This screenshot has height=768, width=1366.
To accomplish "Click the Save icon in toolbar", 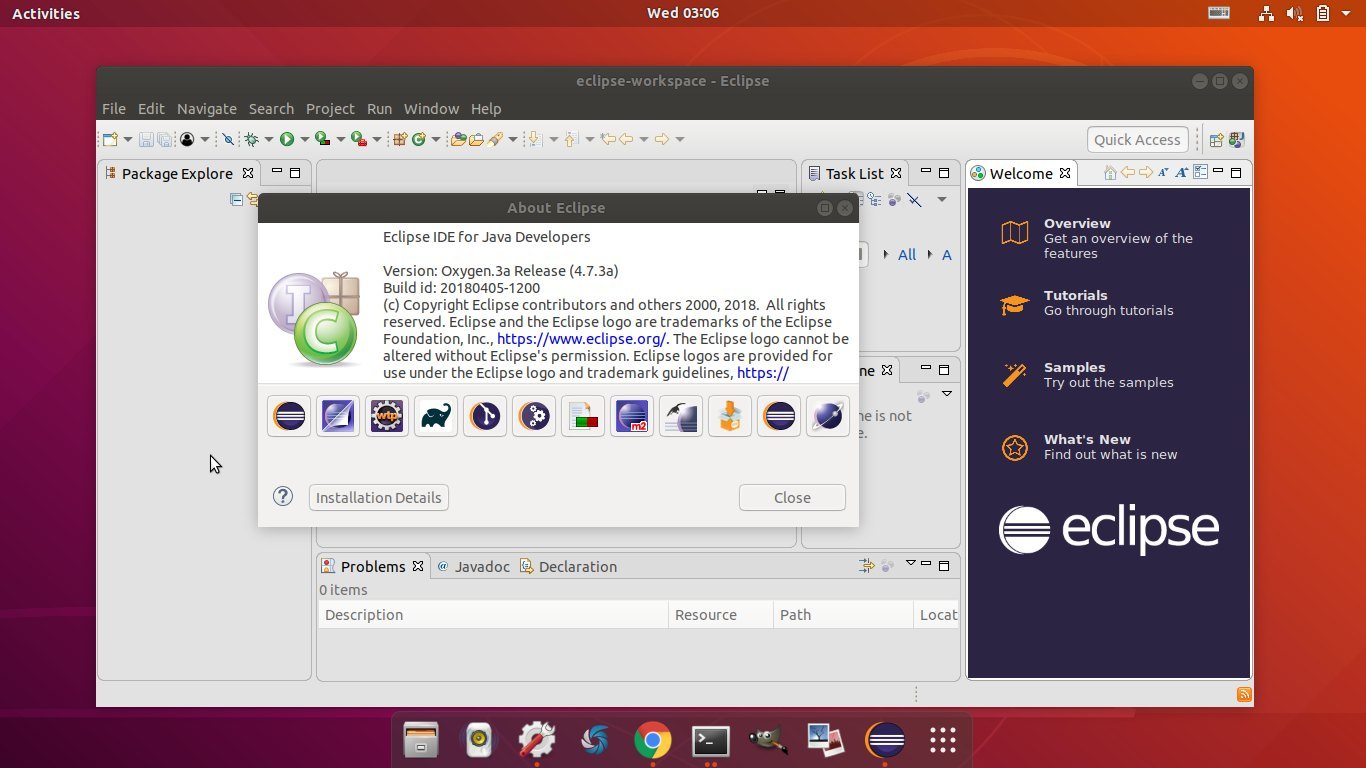I will point(146,139).
